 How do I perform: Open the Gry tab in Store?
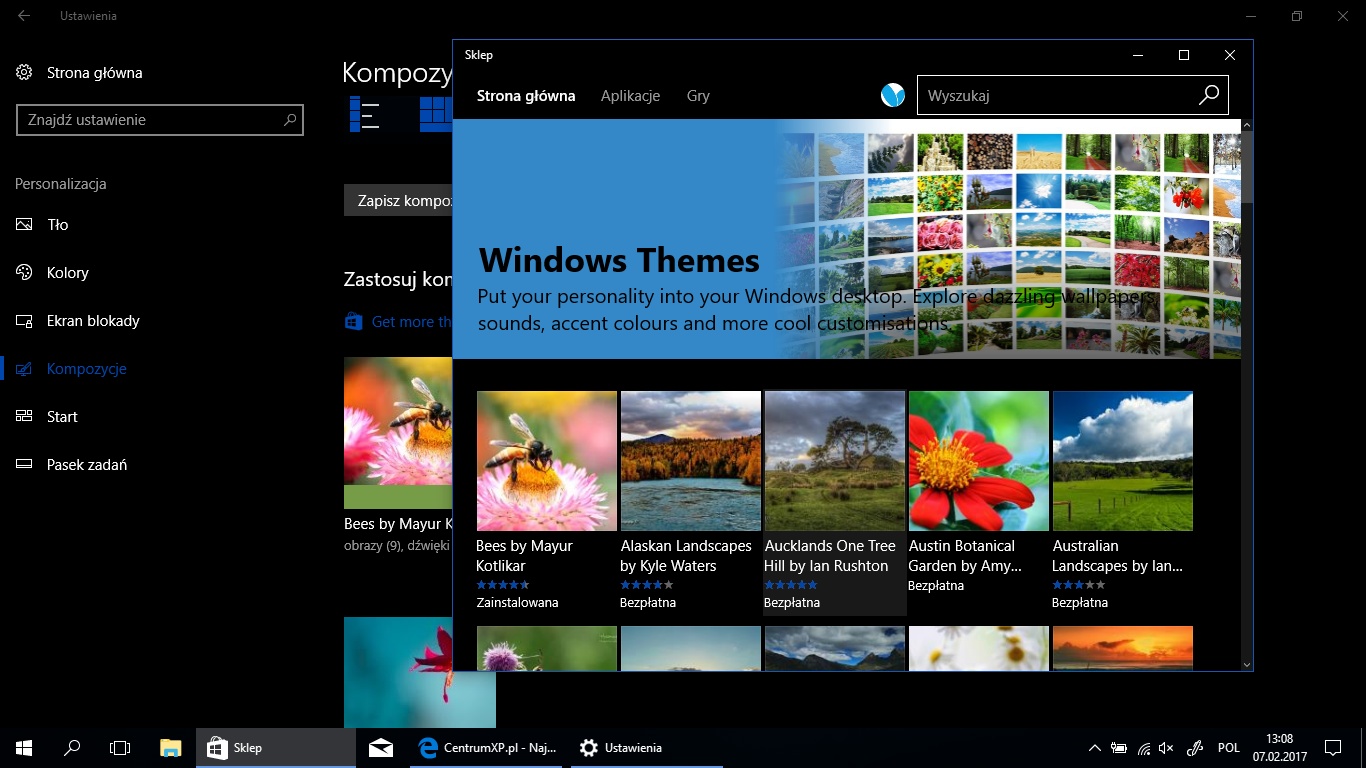click(x=698, y=96)
